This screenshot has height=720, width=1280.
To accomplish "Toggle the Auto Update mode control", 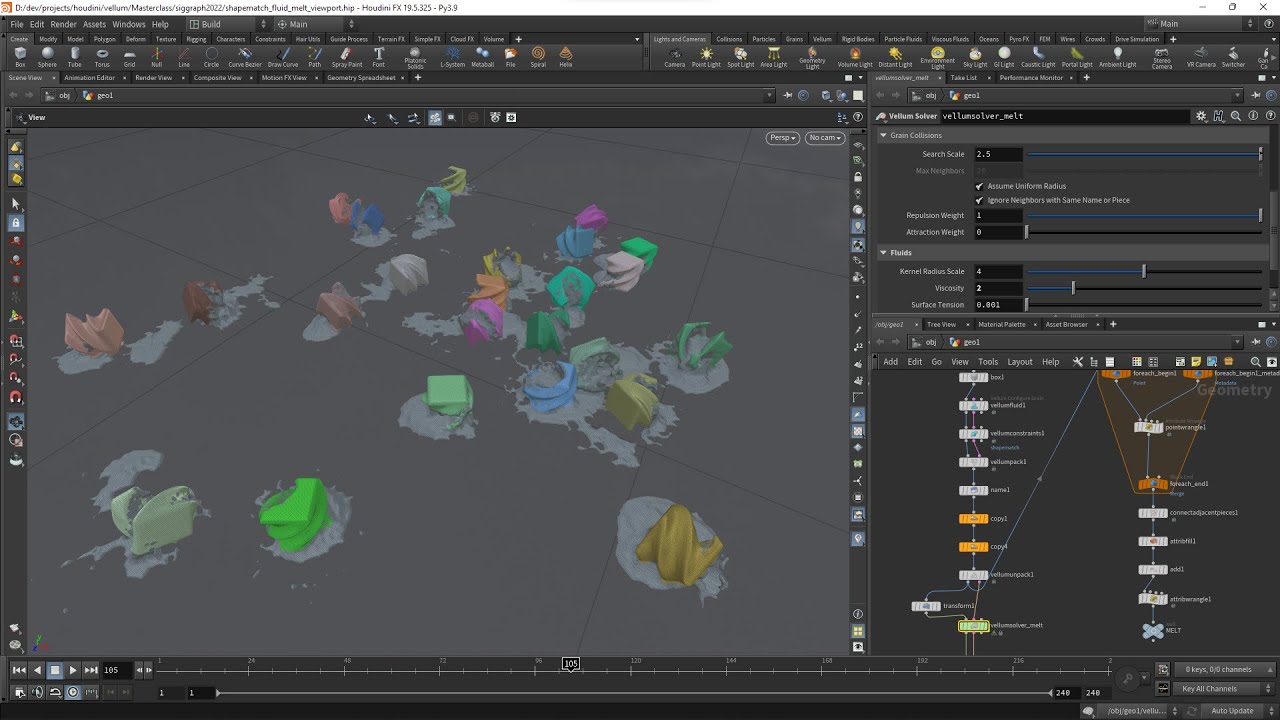I will pos(1237,711).
